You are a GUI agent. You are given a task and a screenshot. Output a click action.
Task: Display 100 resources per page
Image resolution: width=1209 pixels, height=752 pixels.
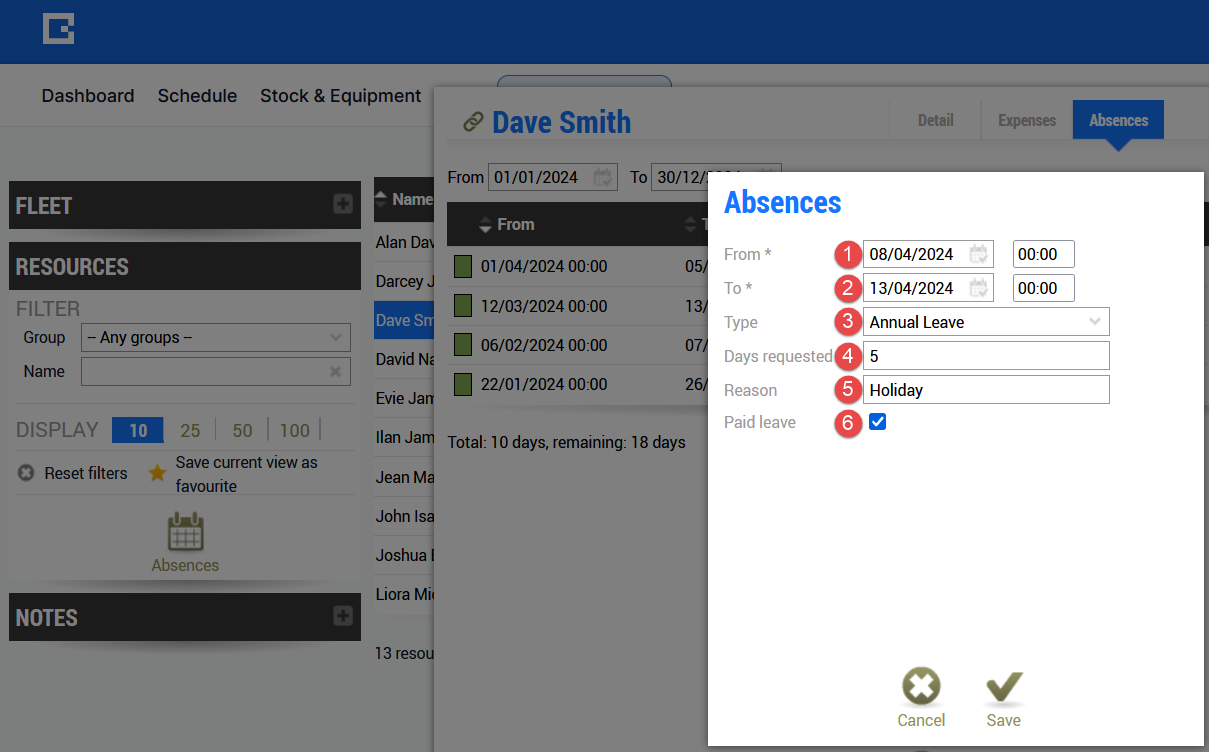[x=295, y=430]
